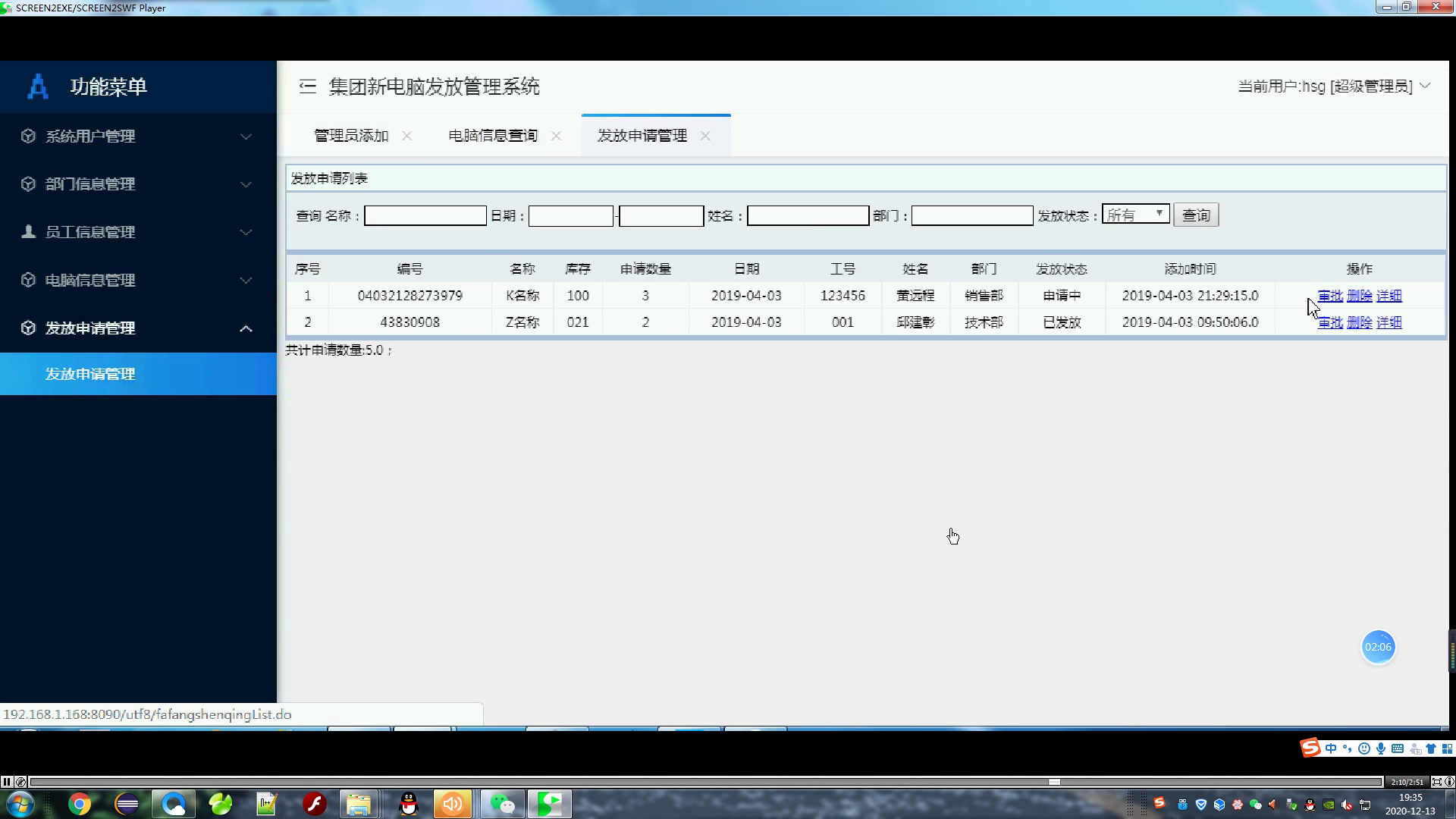The height and width of the screenshot is (819, 1456).
Task: Click 审批 link for row 43830908
Action: point(1330,322)
